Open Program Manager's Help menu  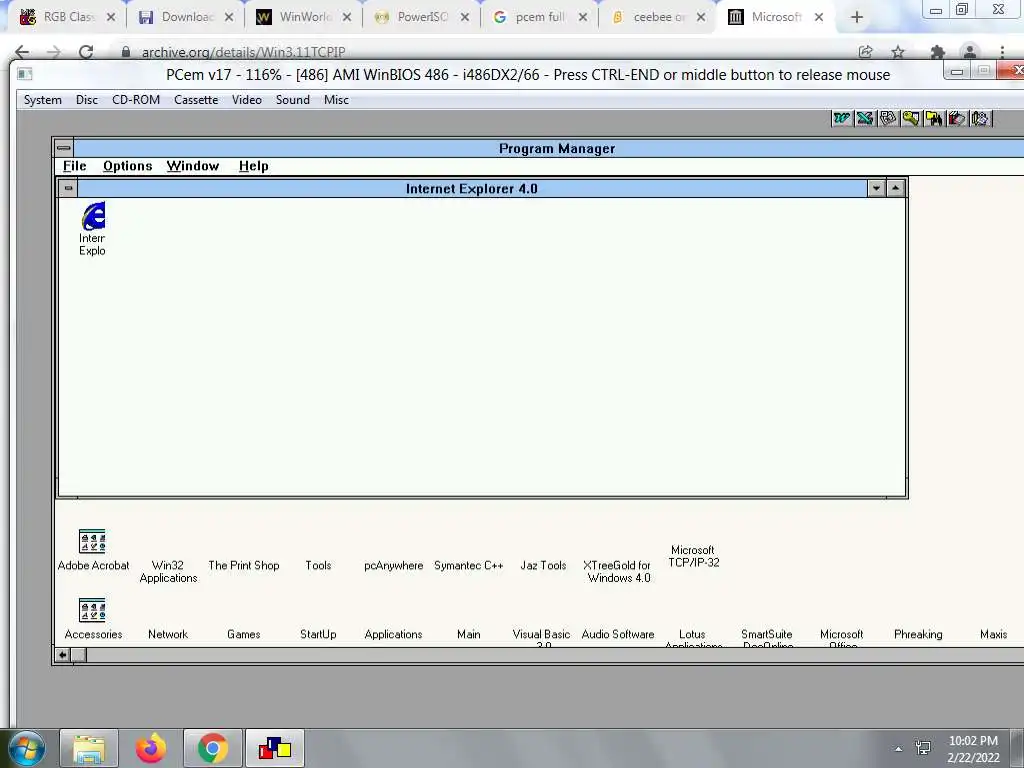point(253,166)
